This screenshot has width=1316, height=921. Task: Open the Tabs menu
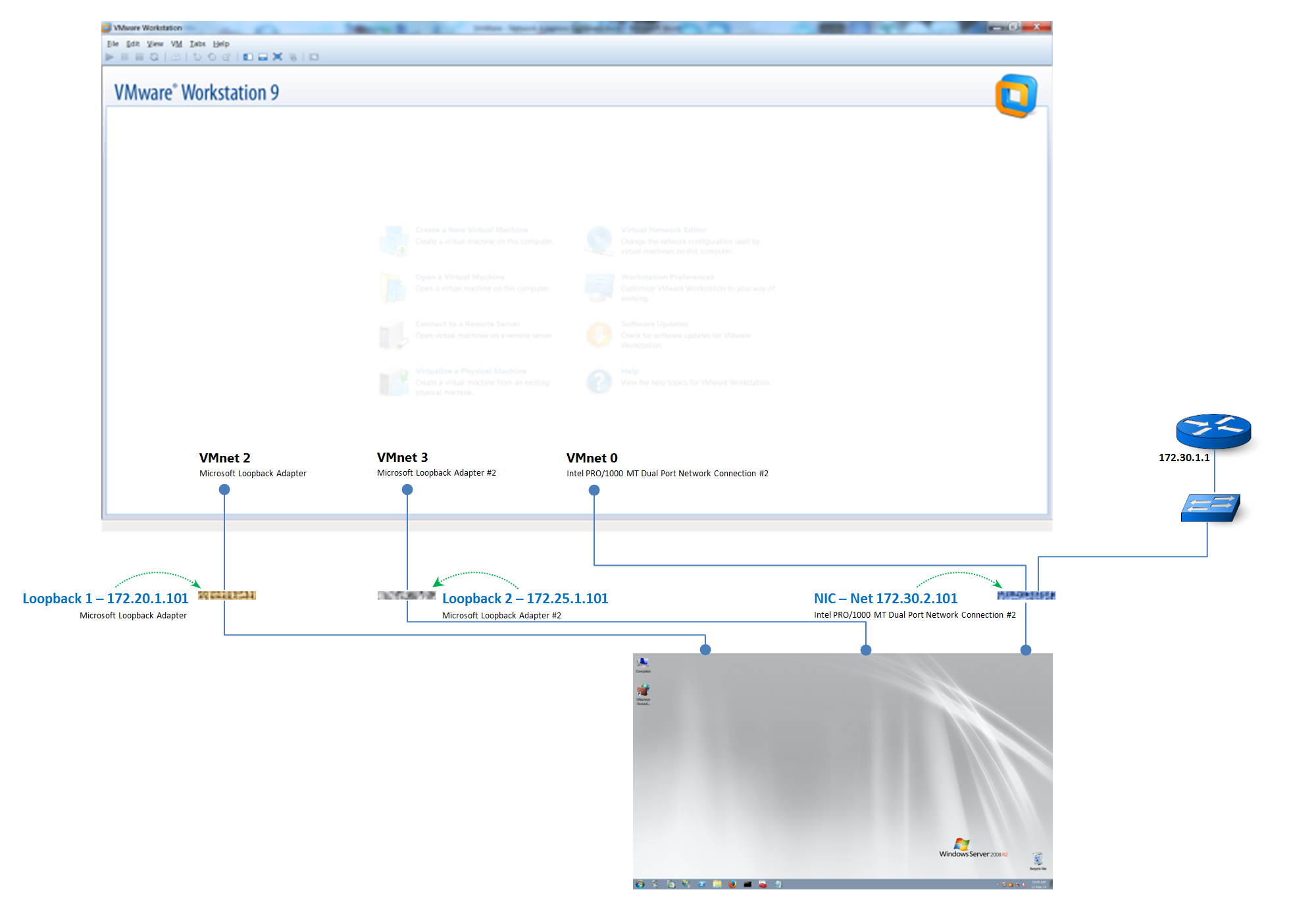tap(197, 43)
